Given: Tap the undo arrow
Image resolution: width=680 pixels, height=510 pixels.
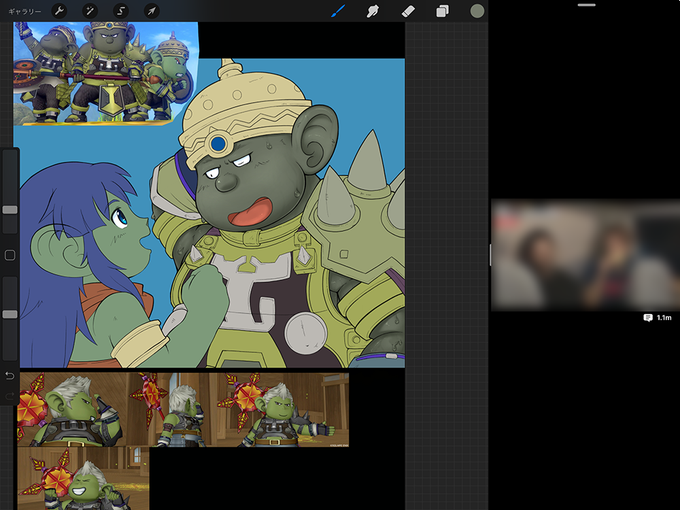Looking at the screenshot, I should 10,376.
